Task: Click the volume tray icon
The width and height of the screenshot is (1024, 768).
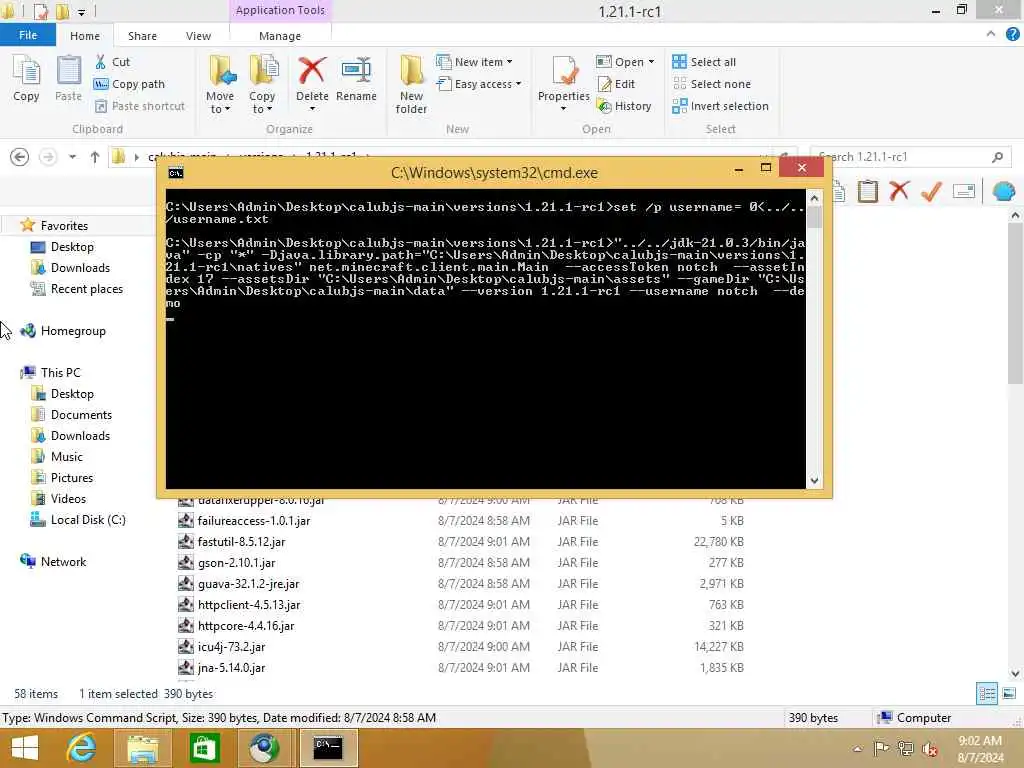Action: coord(929,748)
